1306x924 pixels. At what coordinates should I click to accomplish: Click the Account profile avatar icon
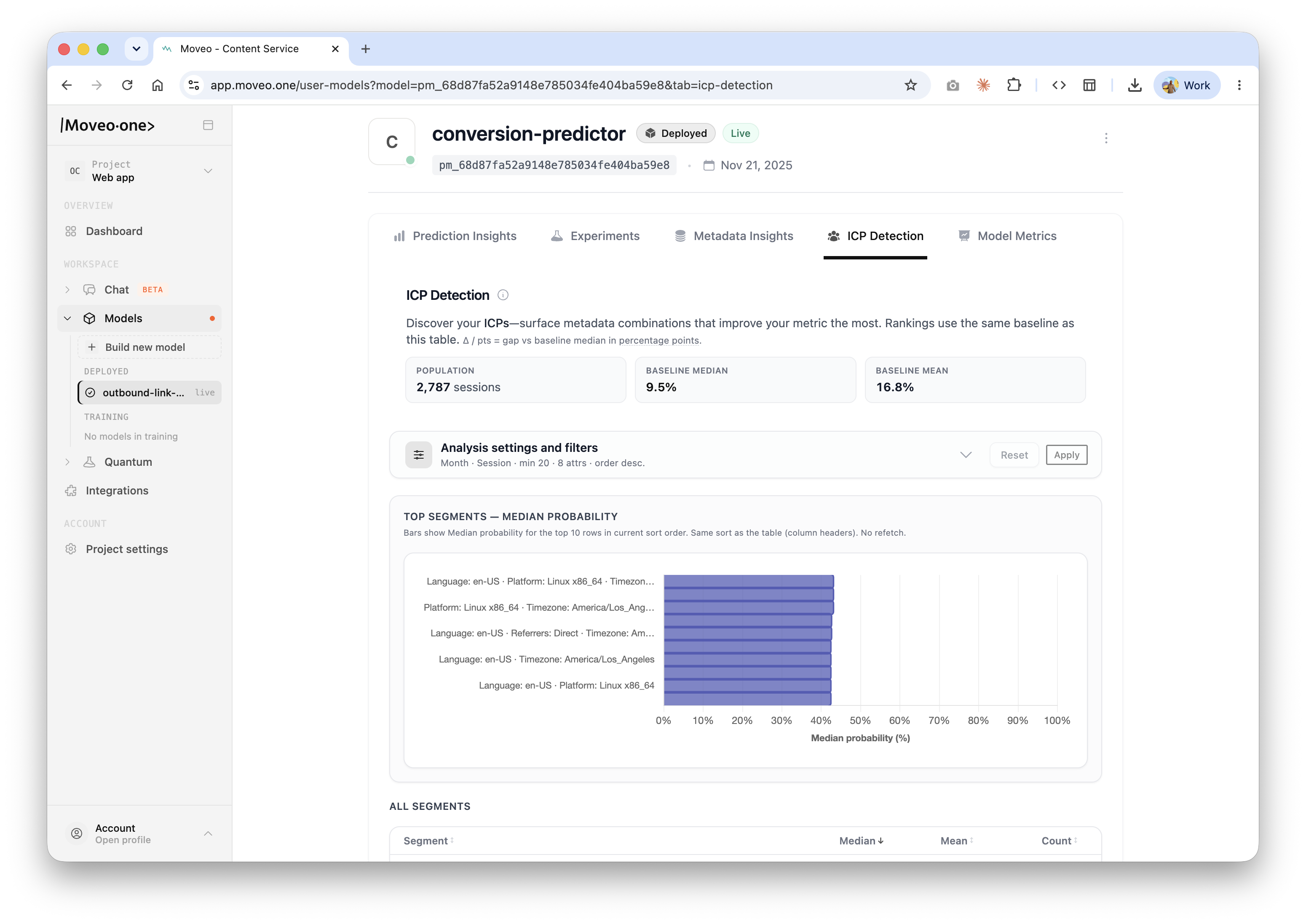coord(76,833)
